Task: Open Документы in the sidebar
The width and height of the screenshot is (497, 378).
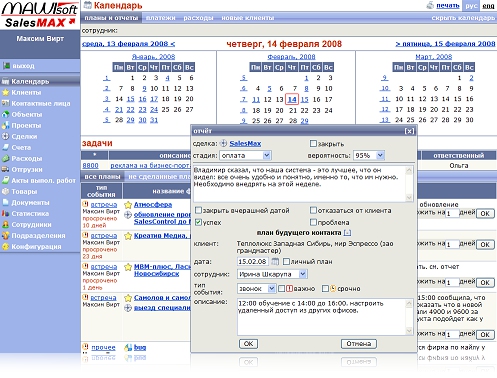Action: pyautogui.click(x=30, y=202)
